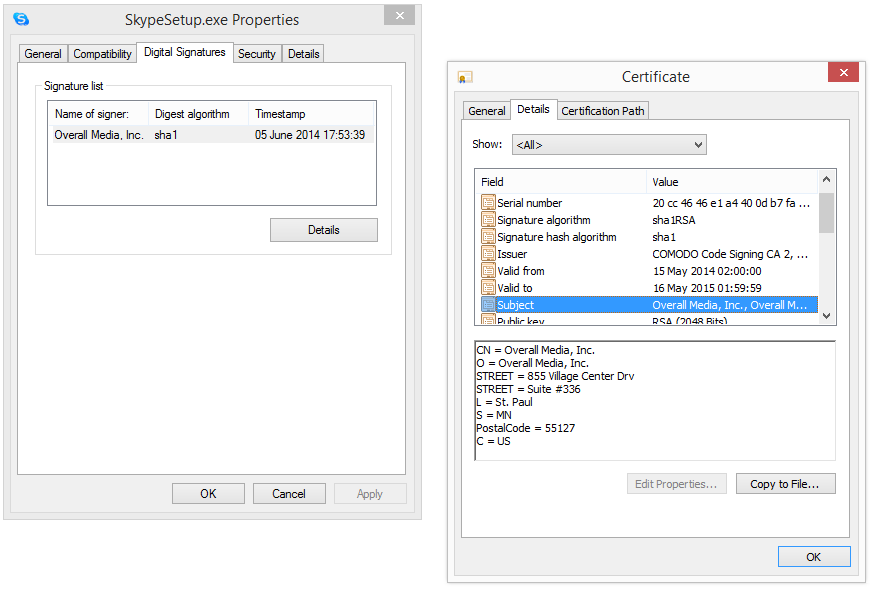
Task: Click sha1 digest in signature list
Action: [166, 135]
